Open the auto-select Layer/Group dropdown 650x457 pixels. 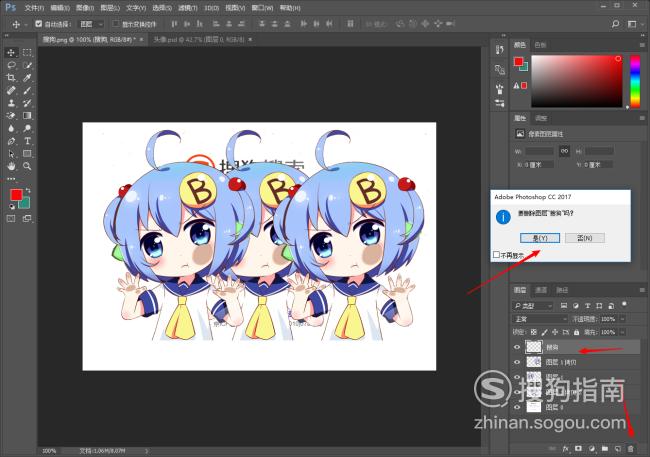coord(92,24)
